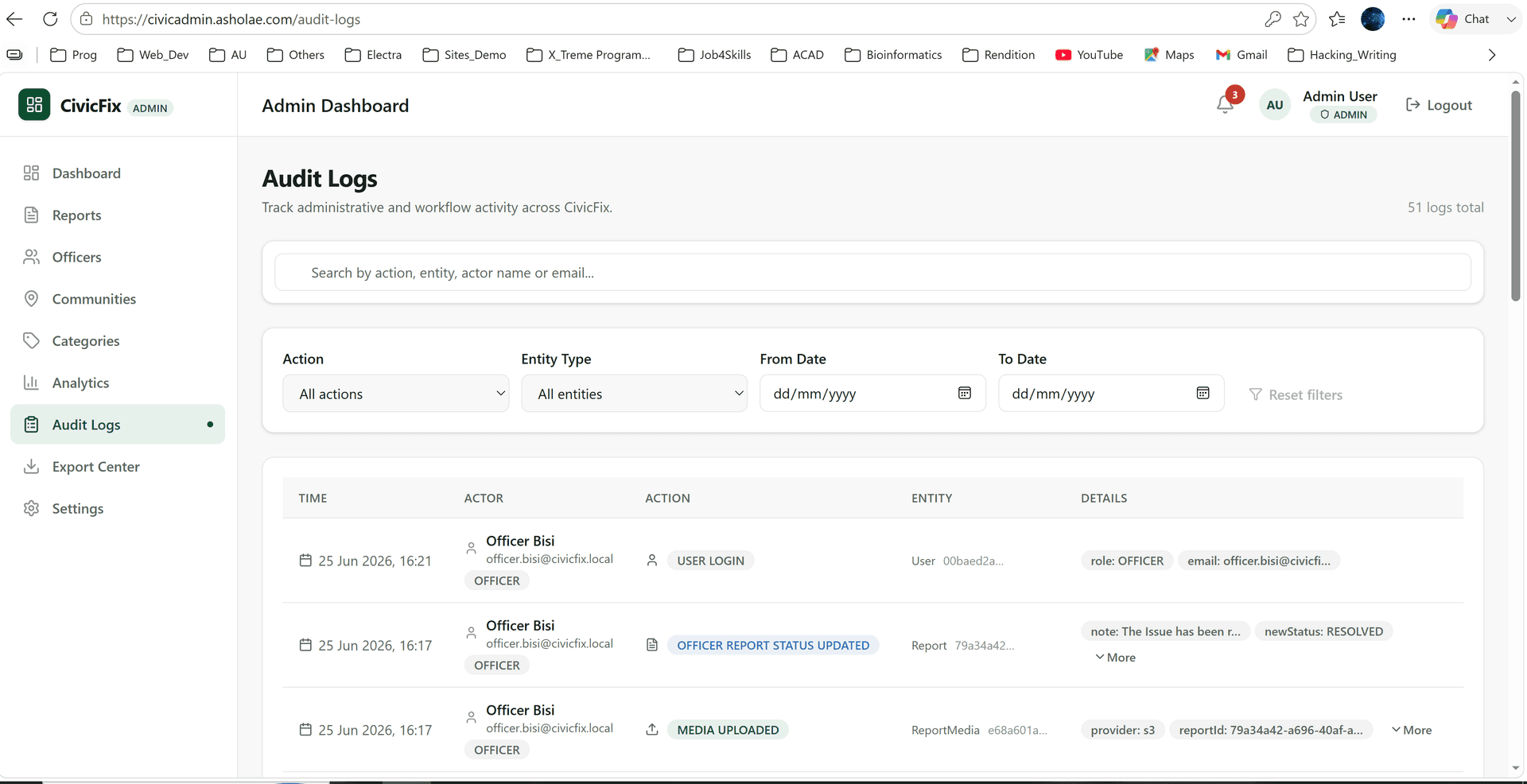1527x784 pixels.
Task: Open the Prog bookmark folder
Action: click(x=73, y=55)
